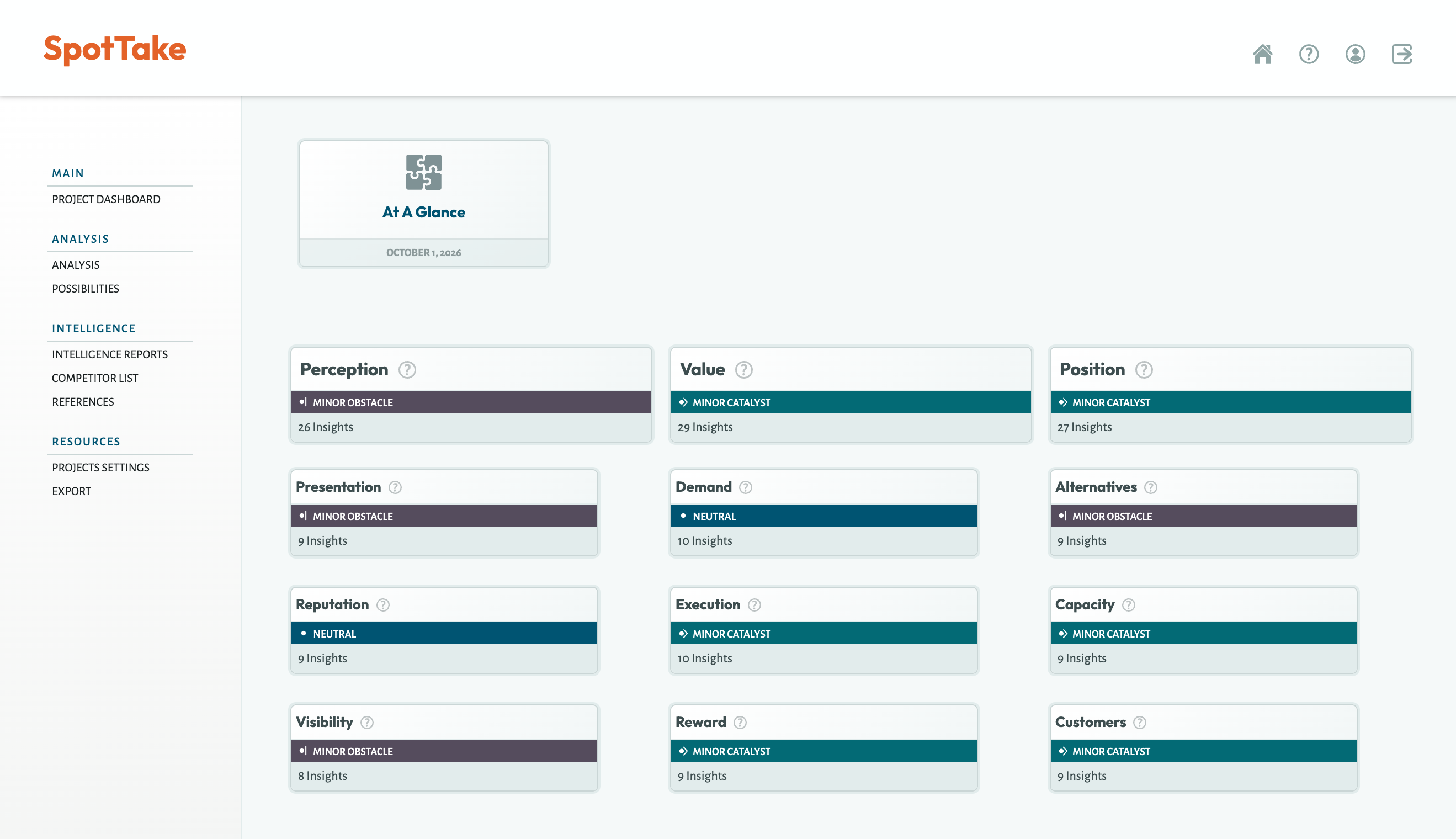The width and height of the screenshot is (1456, 839).
Task: Open the Customers card title
Action: (1090, 722)
